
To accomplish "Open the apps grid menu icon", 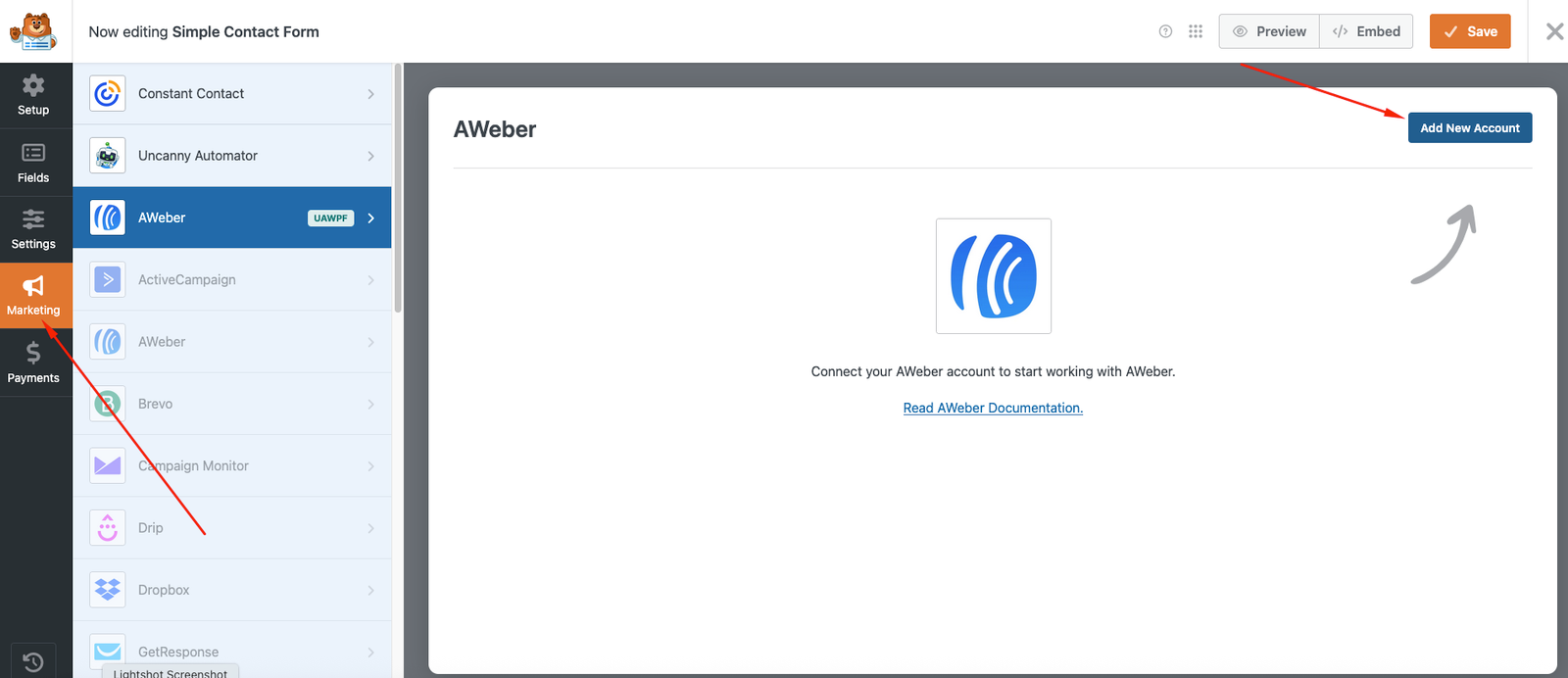I will (1196, 31).
